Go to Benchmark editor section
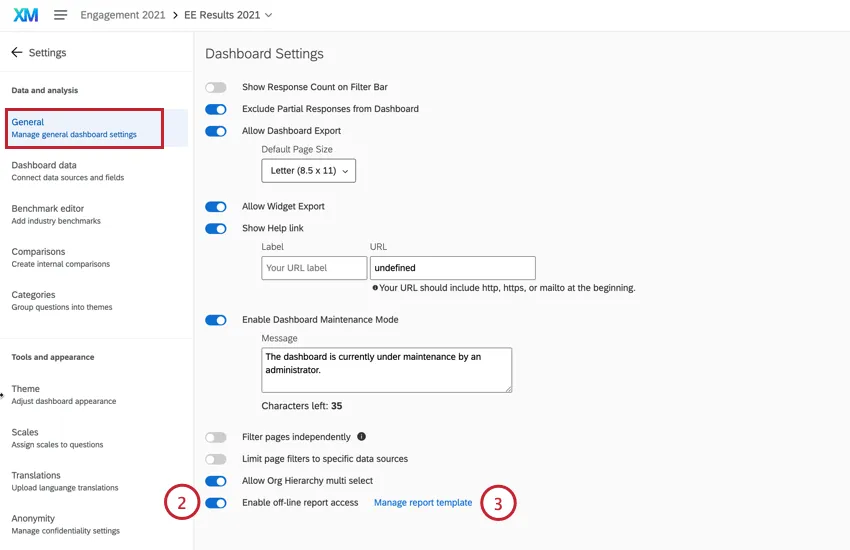Screen dimensions: 850x550 pyautogui.click(x=56, y=214)
